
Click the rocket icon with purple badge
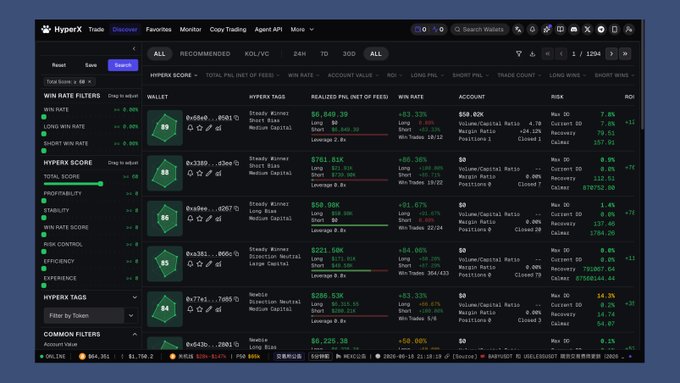546,29
